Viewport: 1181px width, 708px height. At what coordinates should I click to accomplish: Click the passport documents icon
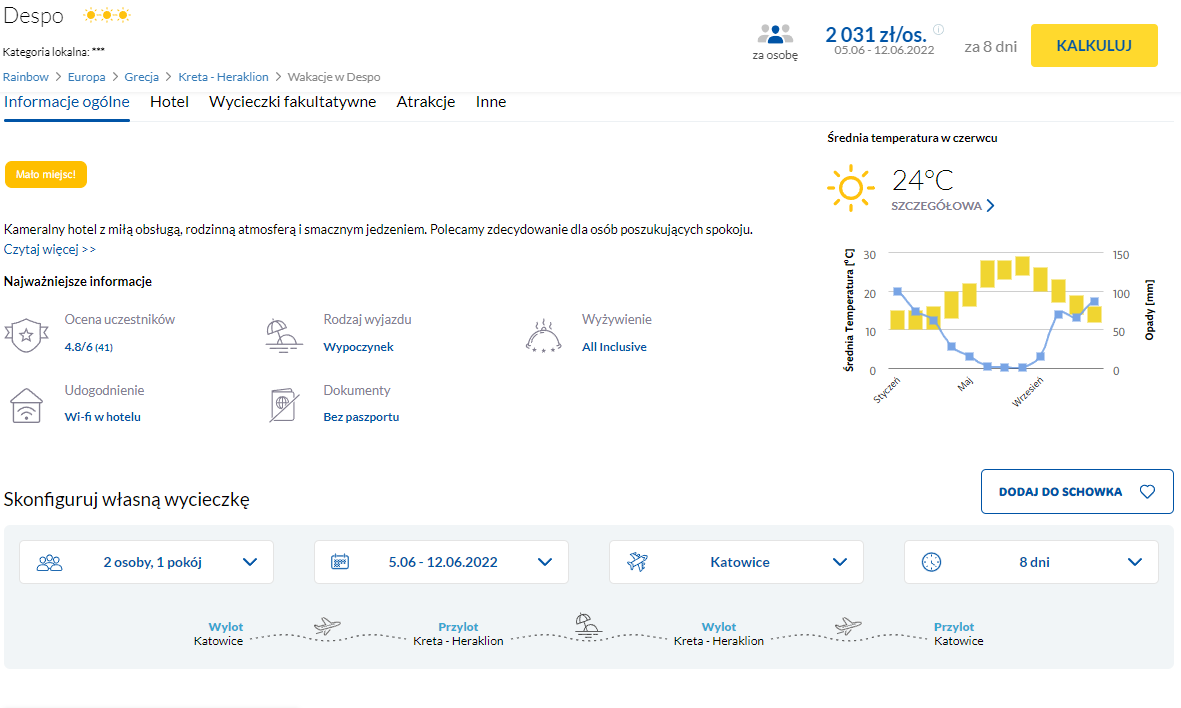(284, 405)
